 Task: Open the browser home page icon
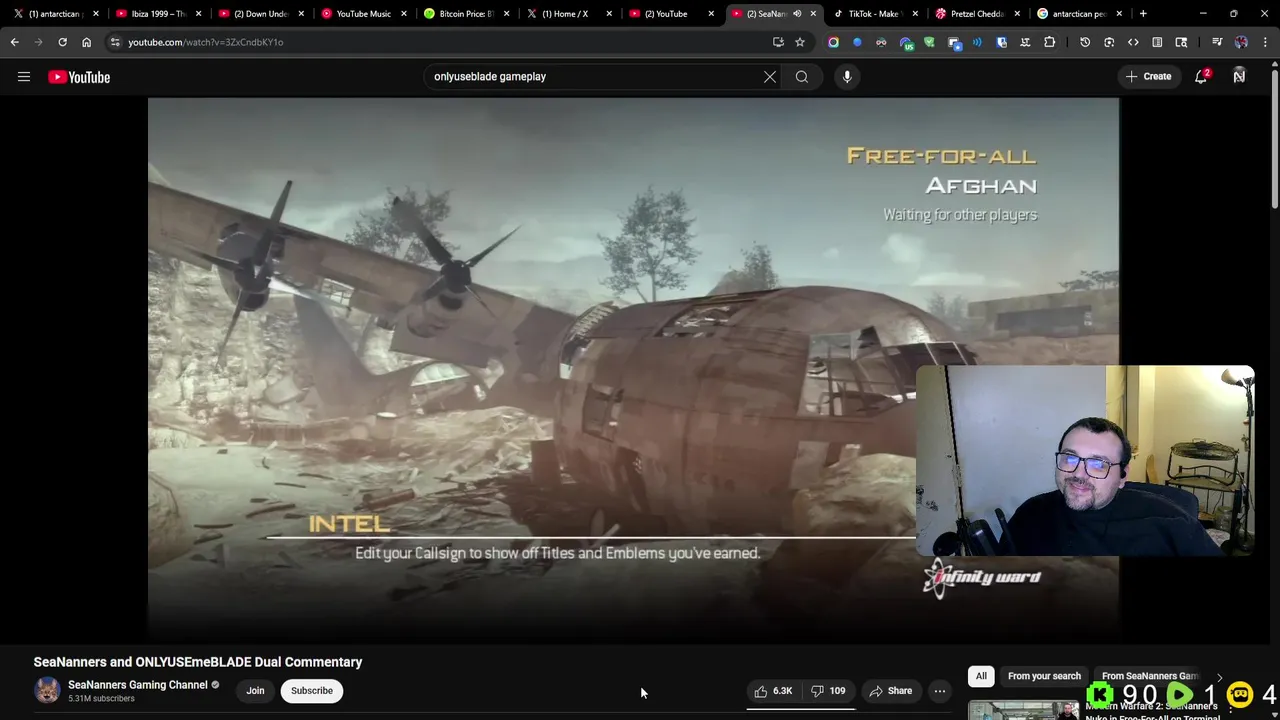pos(86,42)
